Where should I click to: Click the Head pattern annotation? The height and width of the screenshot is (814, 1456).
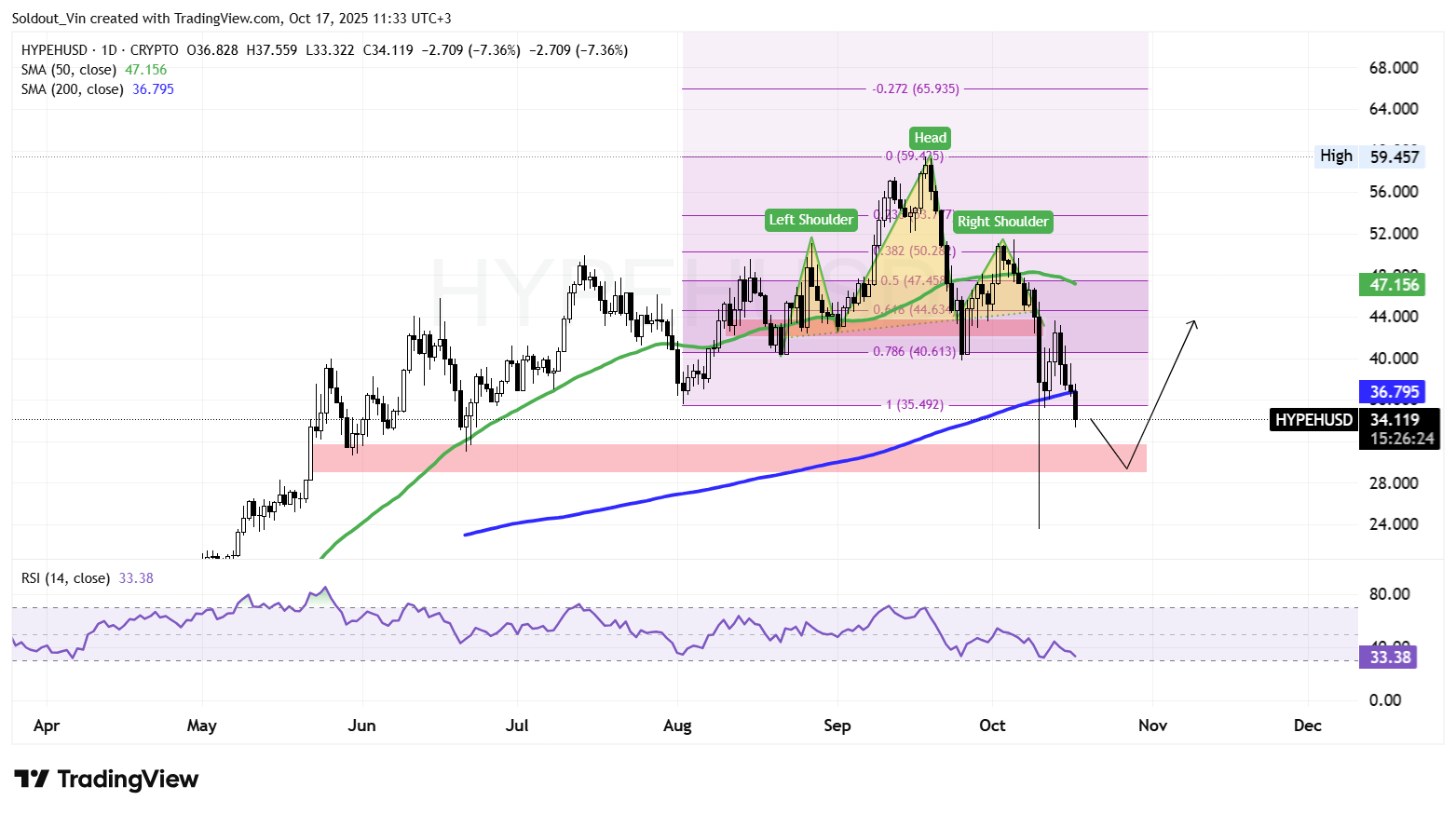[929, 138]
